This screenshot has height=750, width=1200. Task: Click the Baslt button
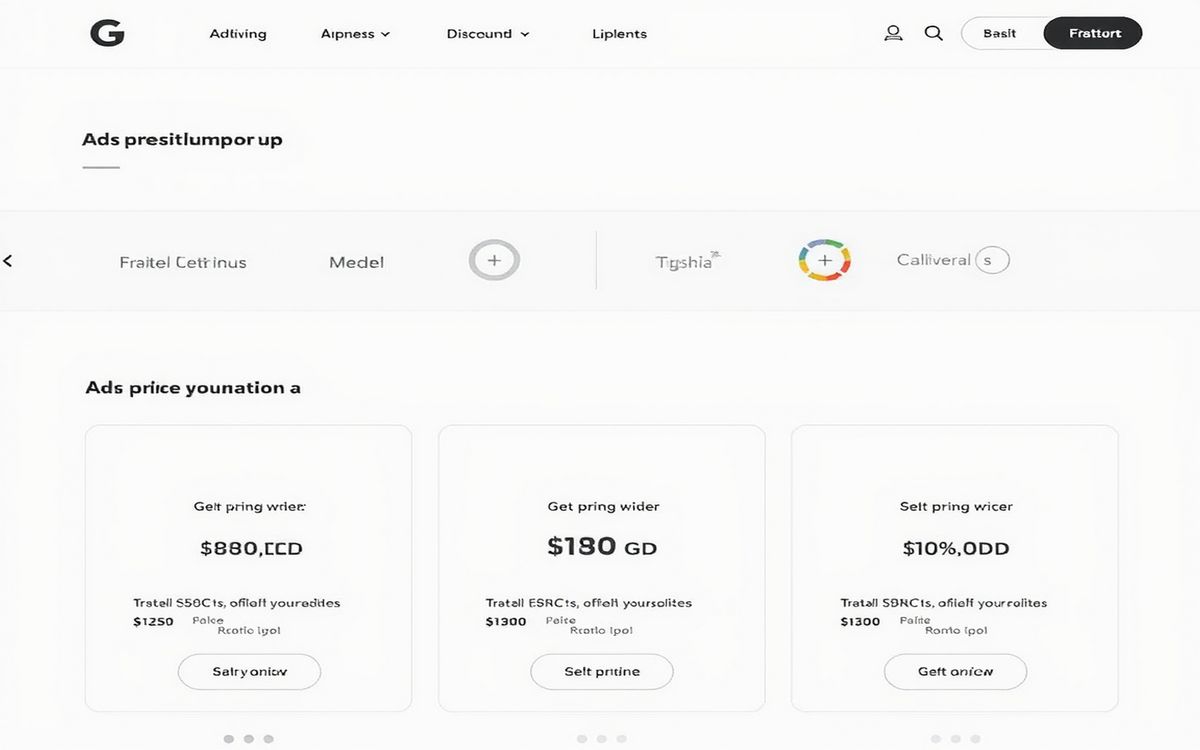point(1000,33)
